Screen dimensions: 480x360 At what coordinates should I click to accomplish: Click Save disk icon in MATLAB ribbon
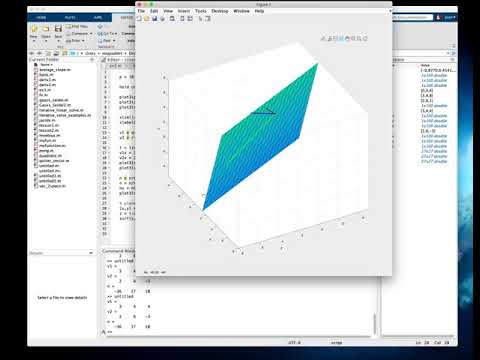(58, 29)
